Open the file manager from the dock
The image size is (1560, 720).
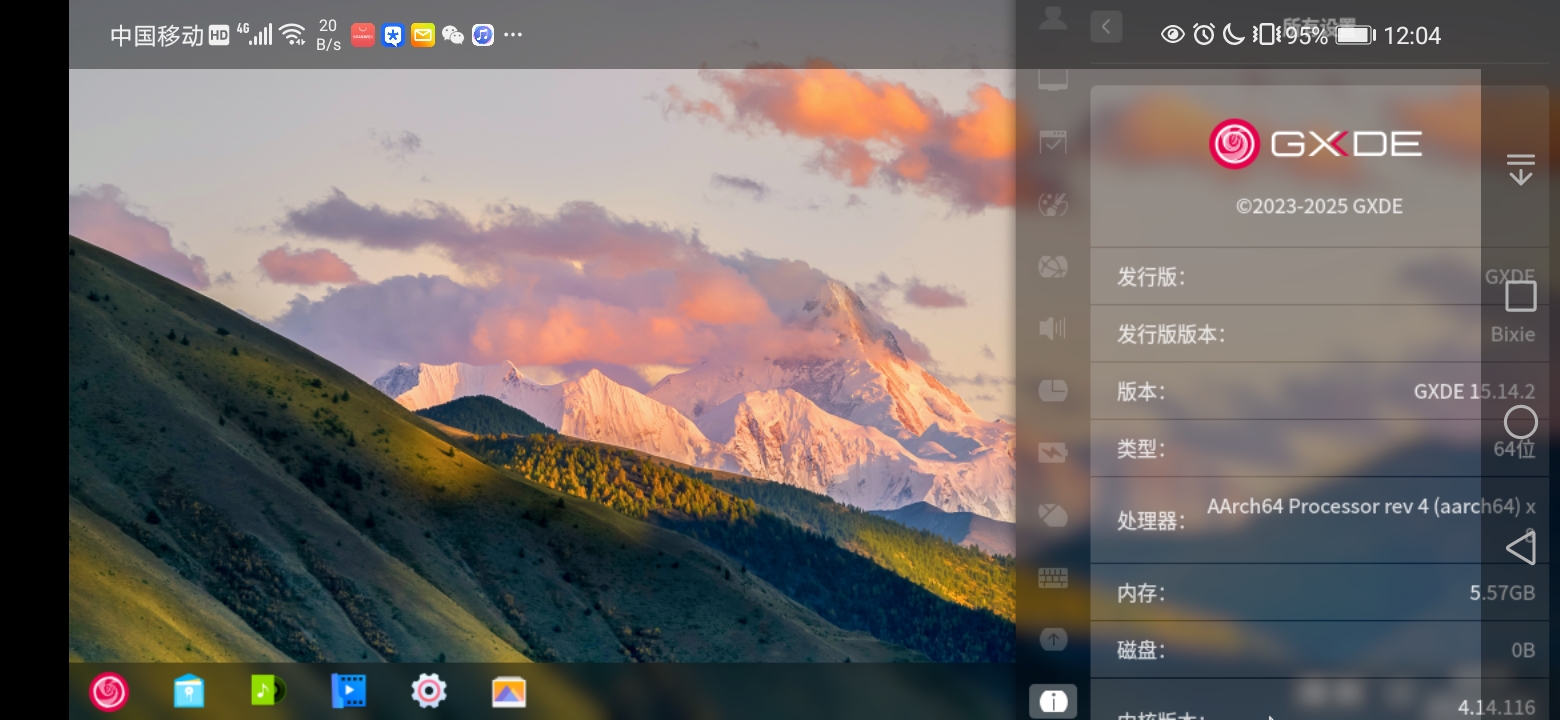189,691
